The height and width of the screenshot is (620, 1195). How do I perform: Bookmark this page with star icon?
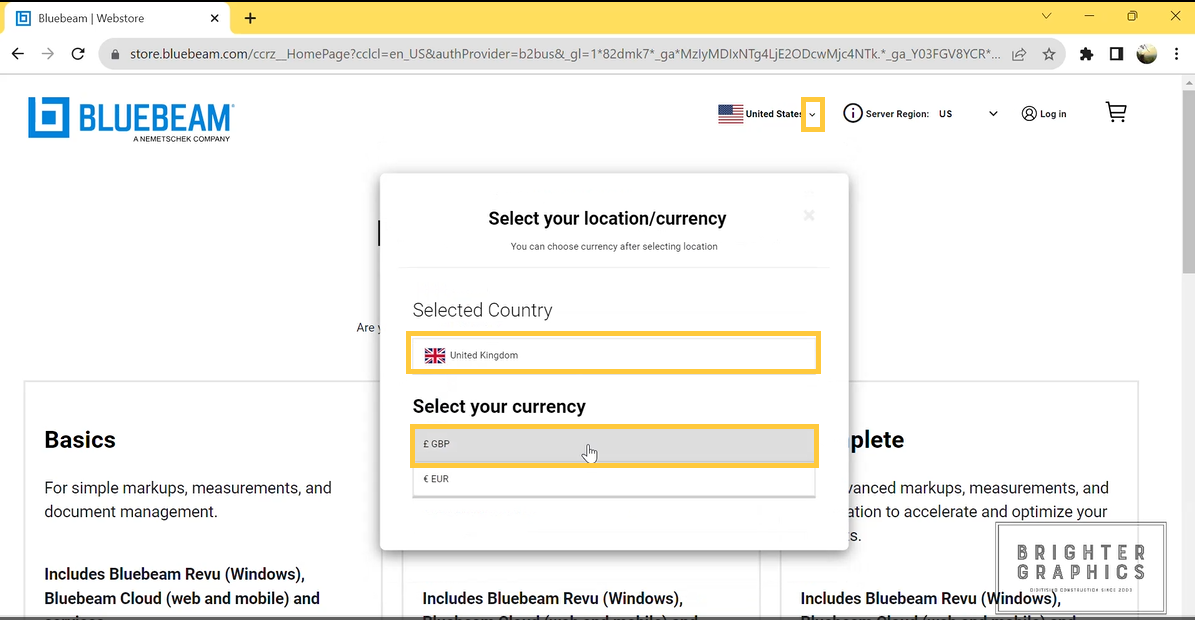tap(1049, 54)
